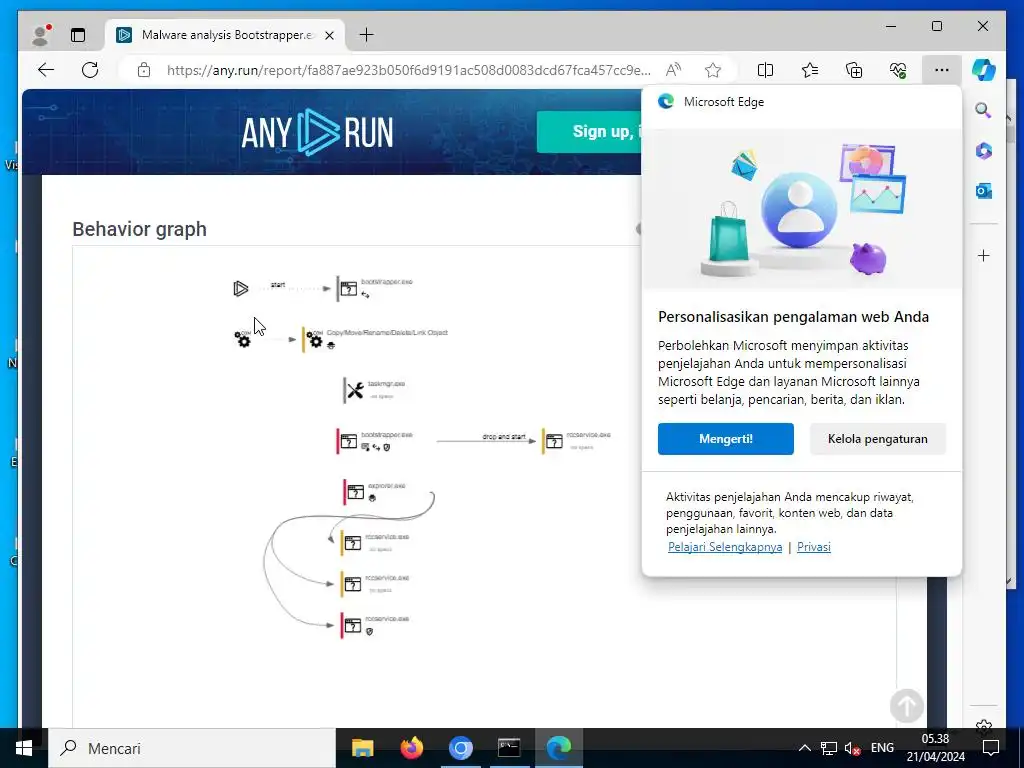Screen dimensions: 1024x768
Task: Open the split screen view
Action: click(765, 70)
